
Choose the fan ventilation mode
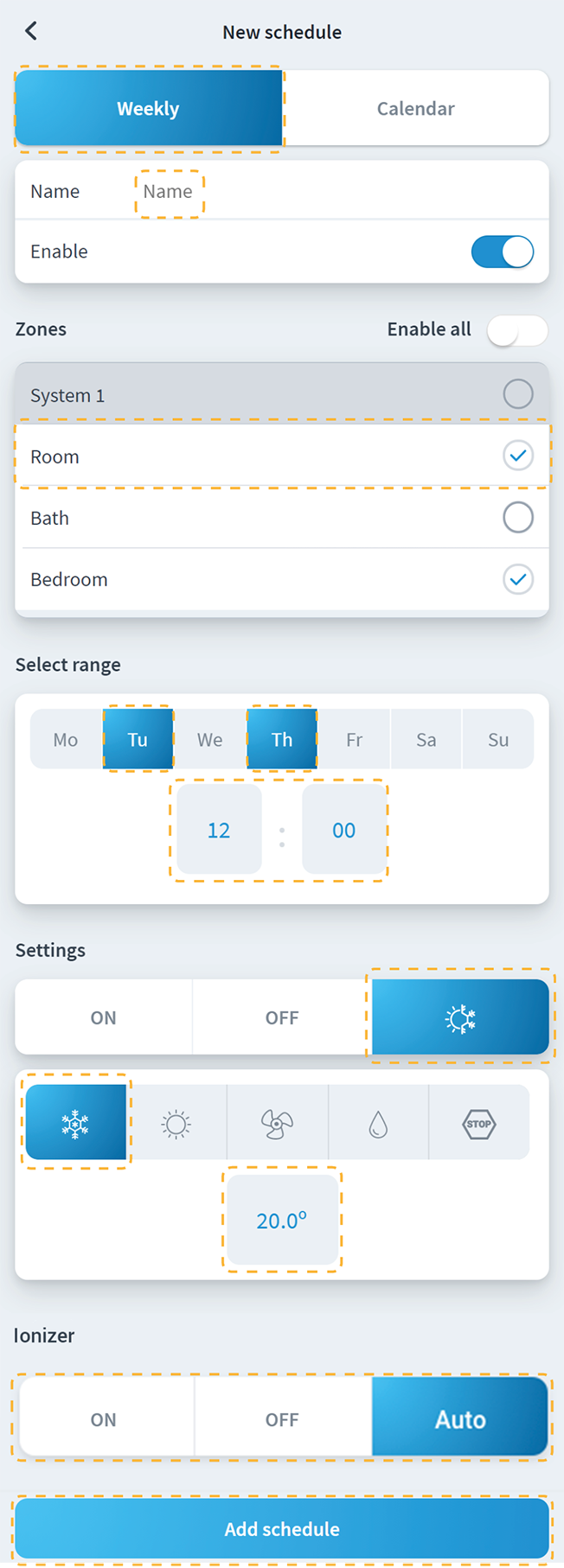pos(277,1124)
